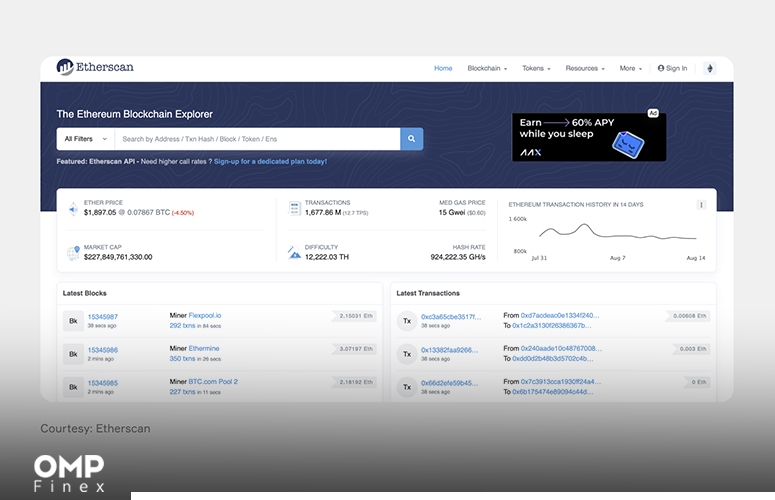Image resolution: width=775 pixels, height=500 pixels.
Task: Click the $1,897.05 ether price value
Action: pyautogui.click(x=100, y=212)
